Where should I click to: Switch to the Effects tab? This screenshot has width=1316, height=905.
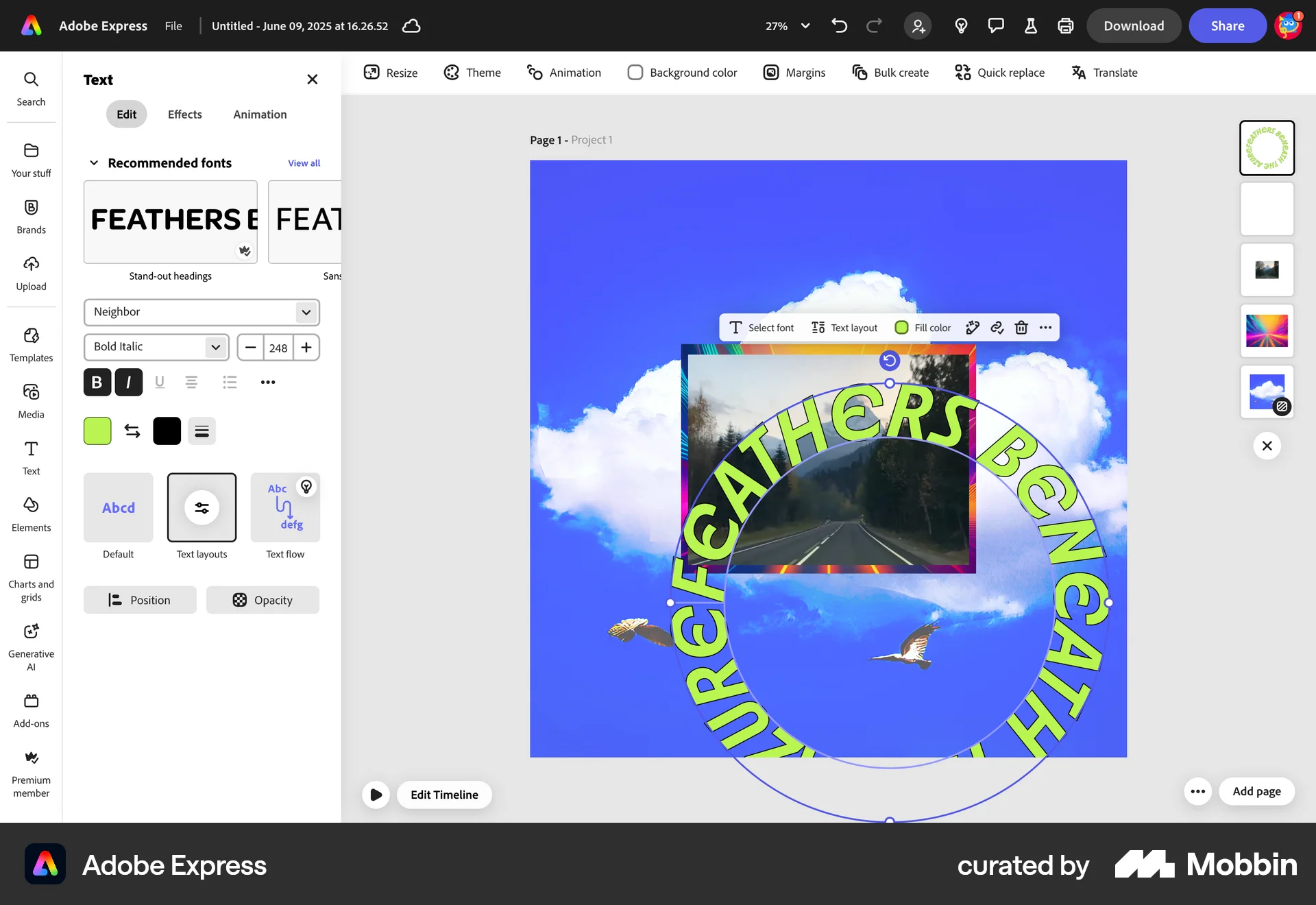point(184,114)
